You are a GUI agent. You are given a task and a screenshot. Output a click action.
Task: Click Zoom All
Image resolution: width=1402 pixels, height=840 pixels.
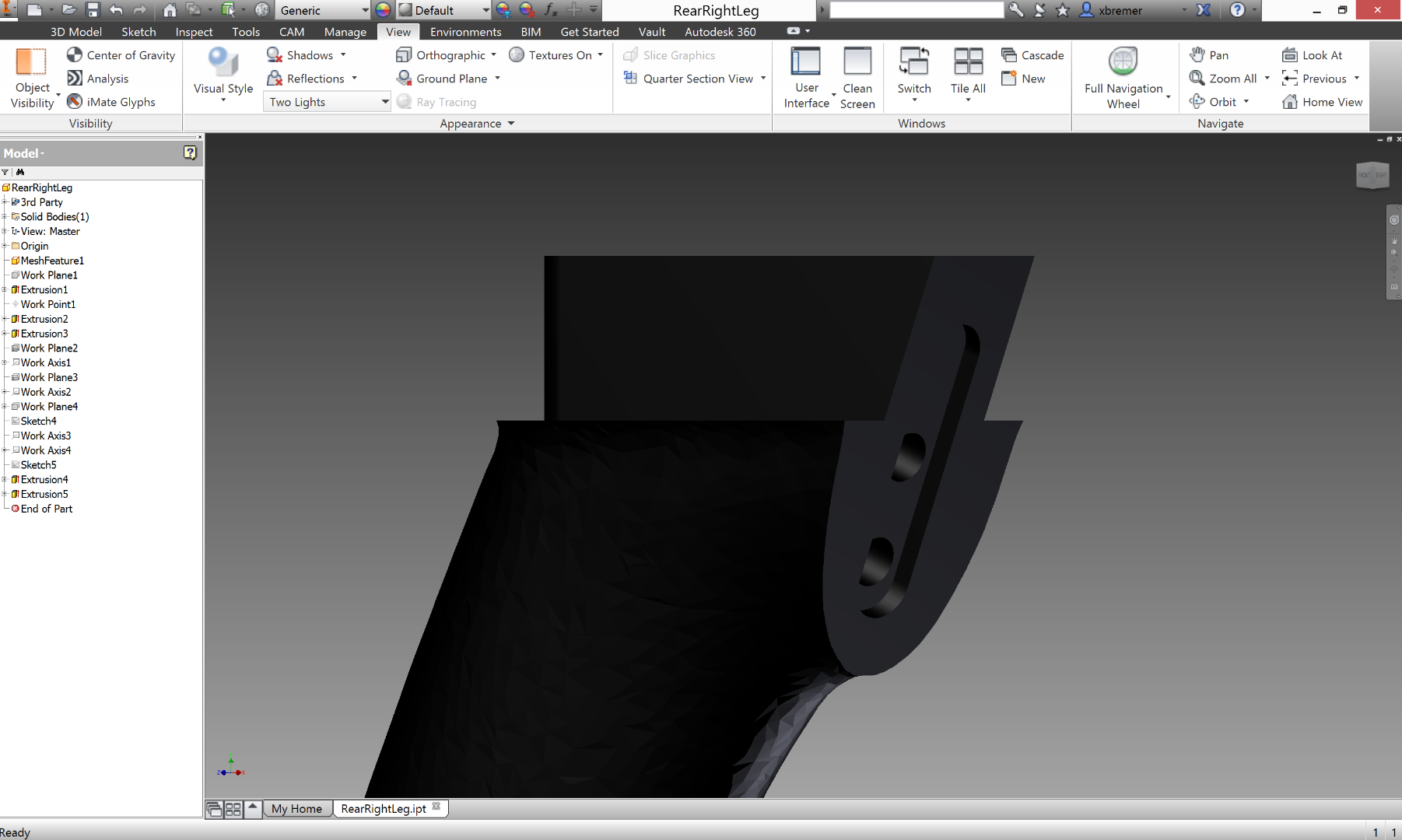click(x=1223, y=79)
